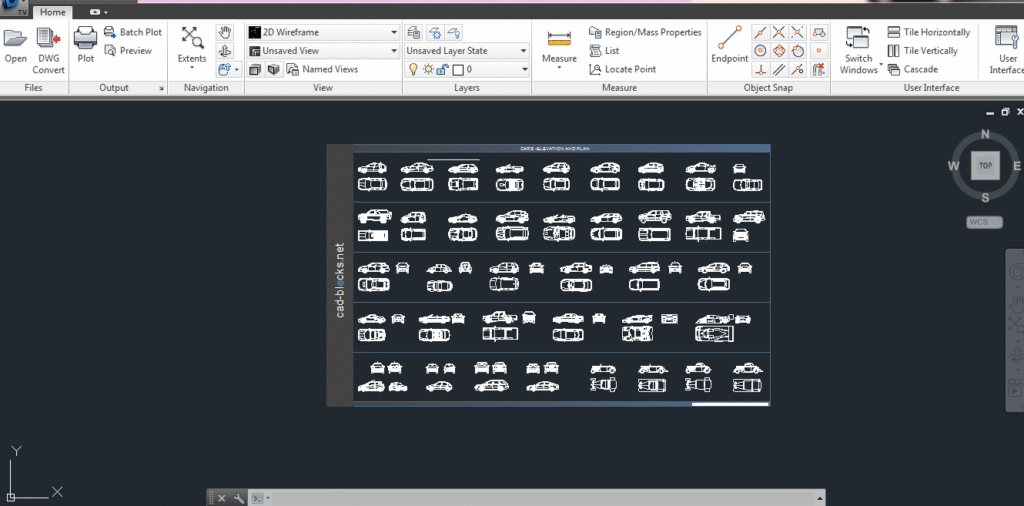This screenshot has height=506, width=1024.
Task: Tile windows Horizontally
Action: [929, 32]
